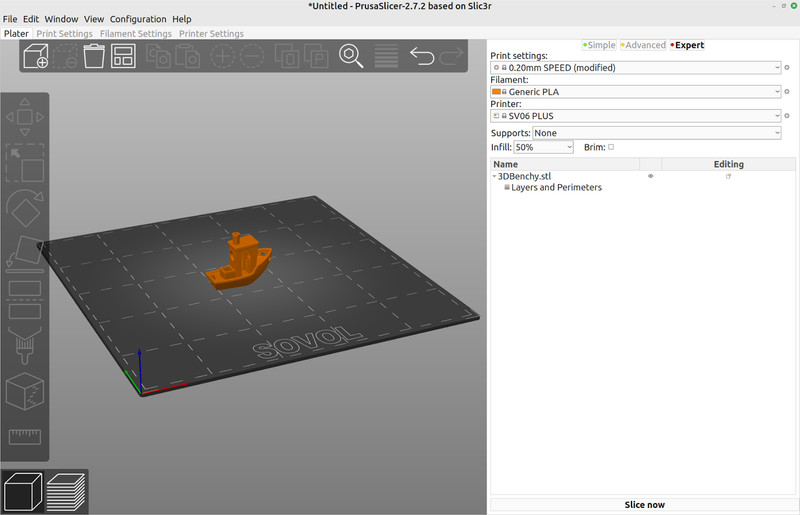This screenshot has height=515, width=800.
Task: Switch to sliced layers preview
Action: click(x=66, y=492)
